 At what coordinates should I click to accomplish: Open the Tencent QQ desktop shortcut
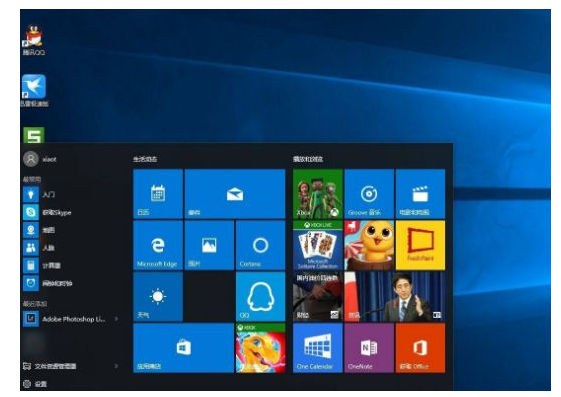[x=34, y=40]
